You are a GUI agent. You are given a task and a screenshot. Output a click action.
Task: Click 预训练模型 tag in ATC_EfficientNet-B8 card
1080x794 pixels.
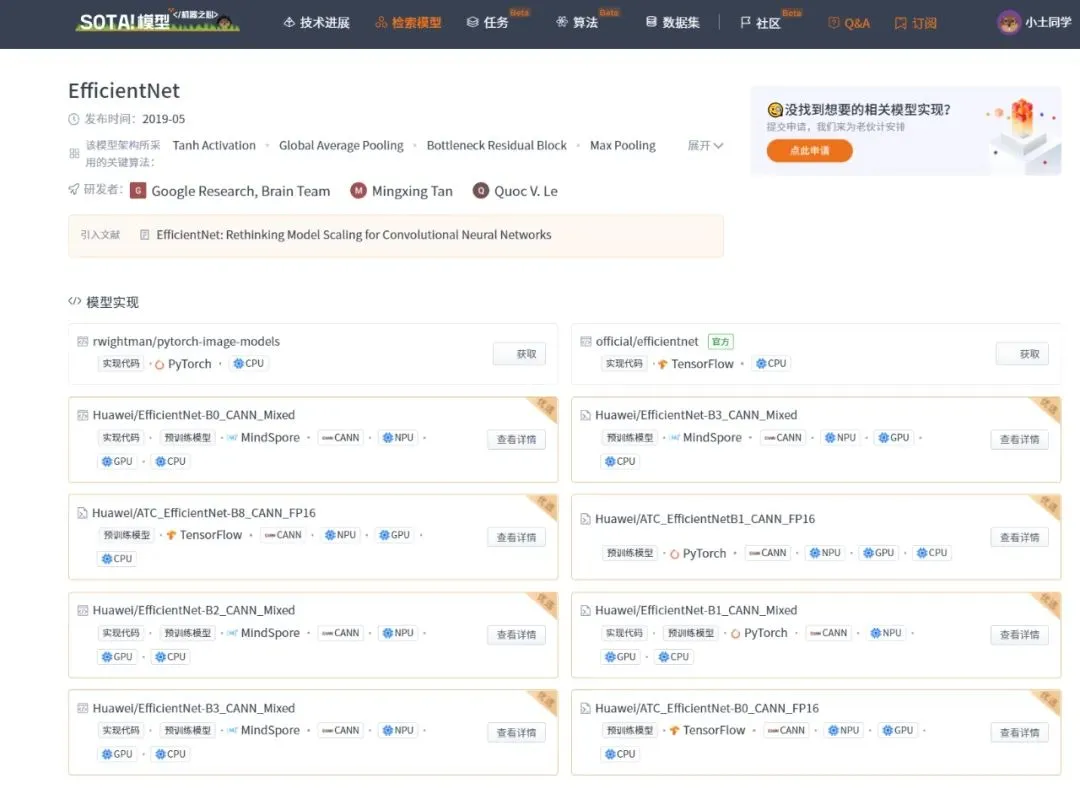pos(127,535)
